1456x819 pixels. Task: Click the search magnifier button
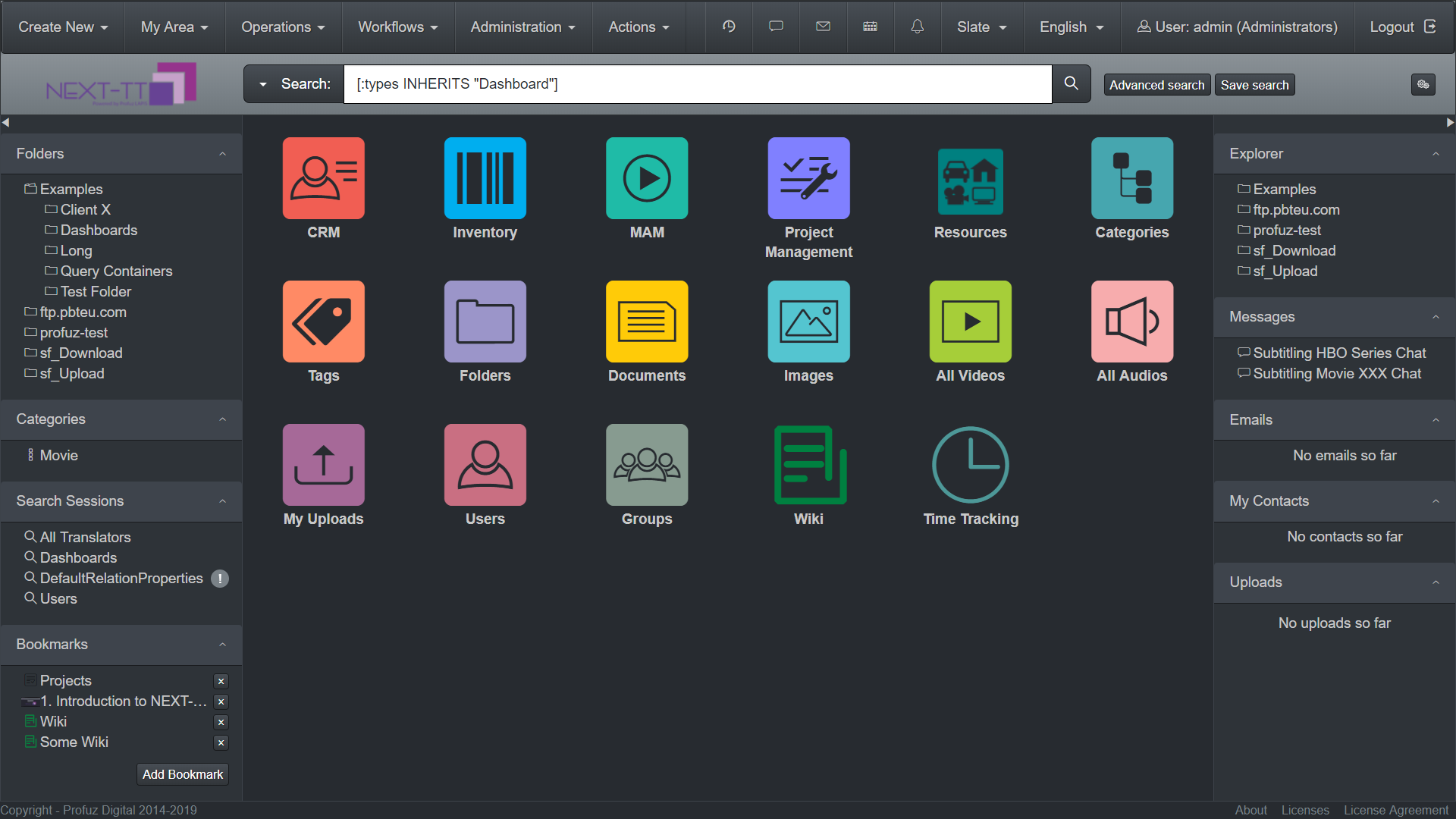(1071, 83)
